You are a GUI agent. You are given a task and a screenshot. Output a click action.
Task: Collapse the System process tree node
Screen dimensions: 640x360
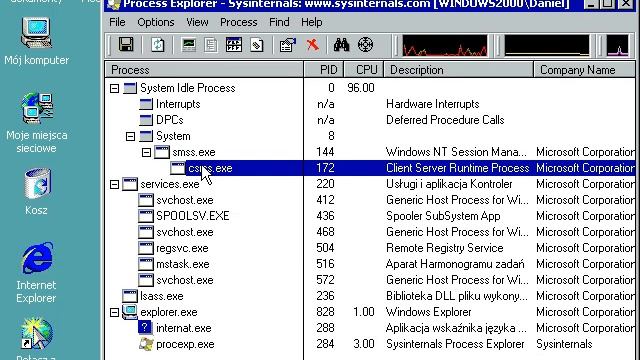pyautogui.click(x=130, y=136)
